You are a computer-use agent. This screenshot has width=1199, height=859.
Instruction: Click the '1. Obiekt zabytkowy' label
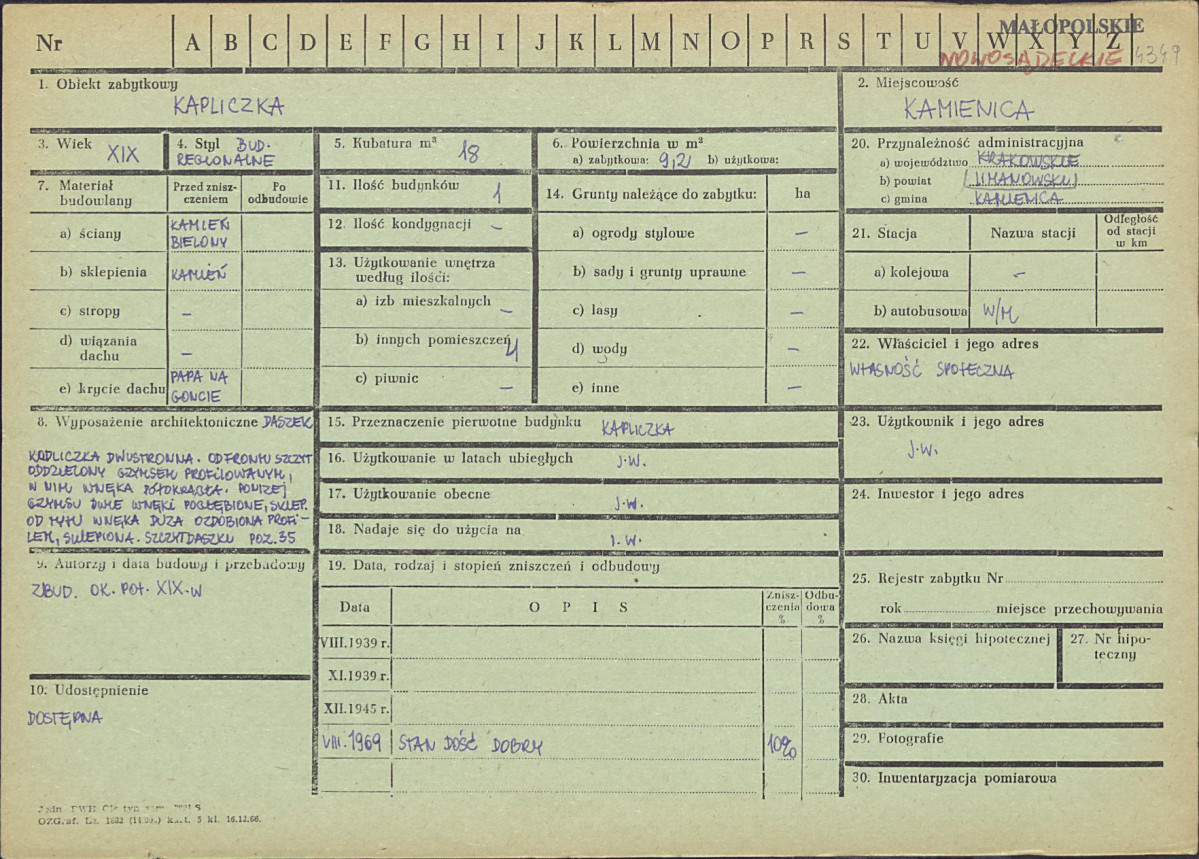[x=108, y=84]
